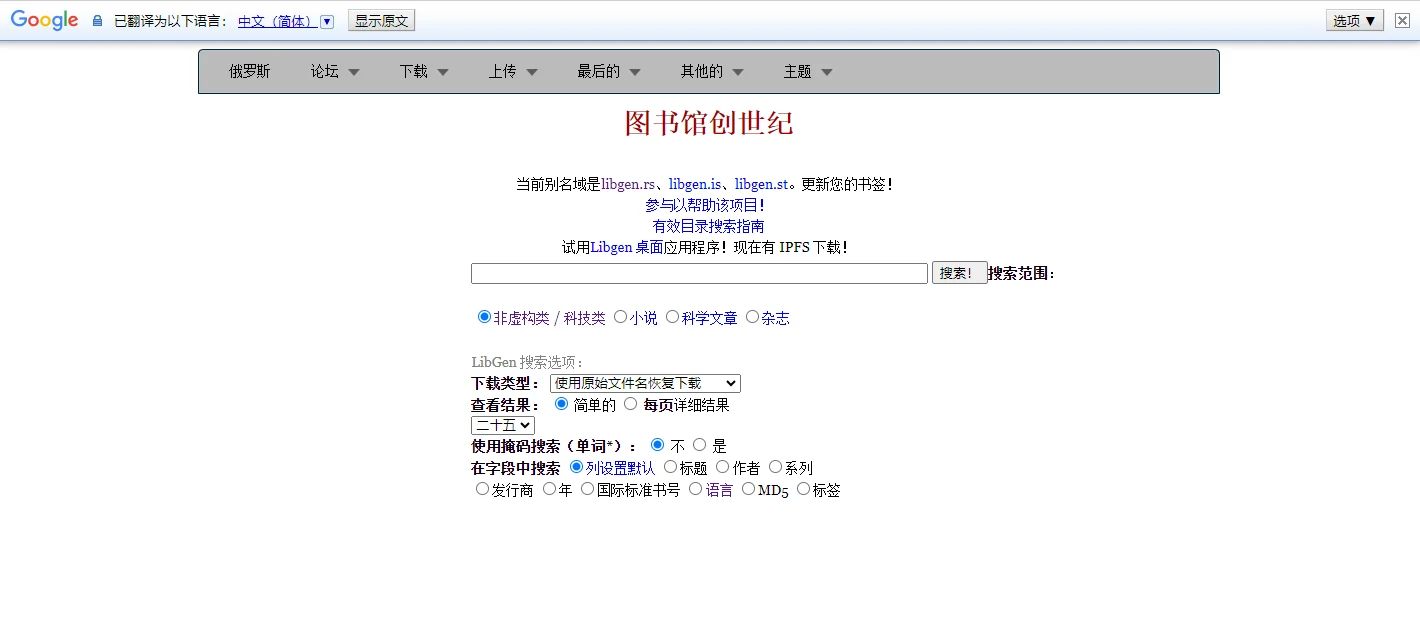Select the 每页详细结果 radio button
The width and height of the screenshot is (1420, 630).
point(630,404)
